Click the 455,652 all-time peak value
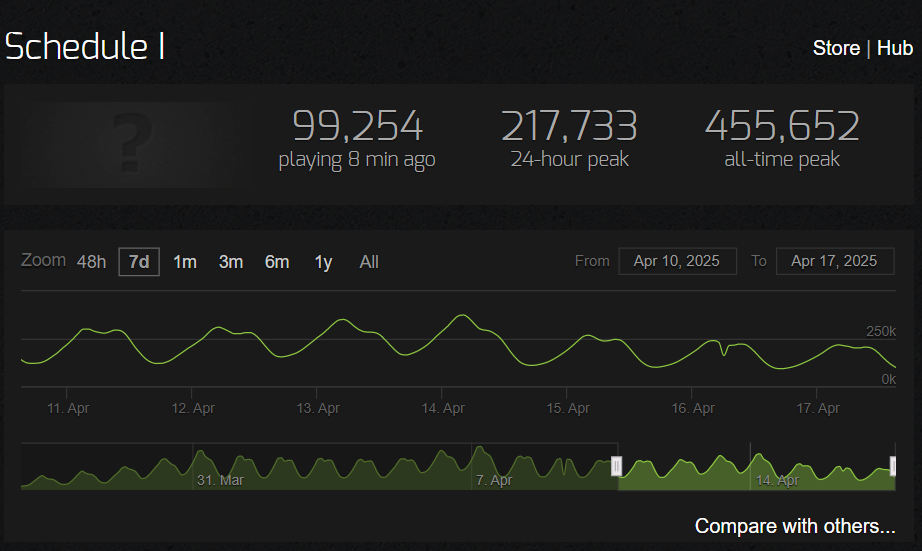This screenshot has height=551, width=922. click(x=782, y=125)
